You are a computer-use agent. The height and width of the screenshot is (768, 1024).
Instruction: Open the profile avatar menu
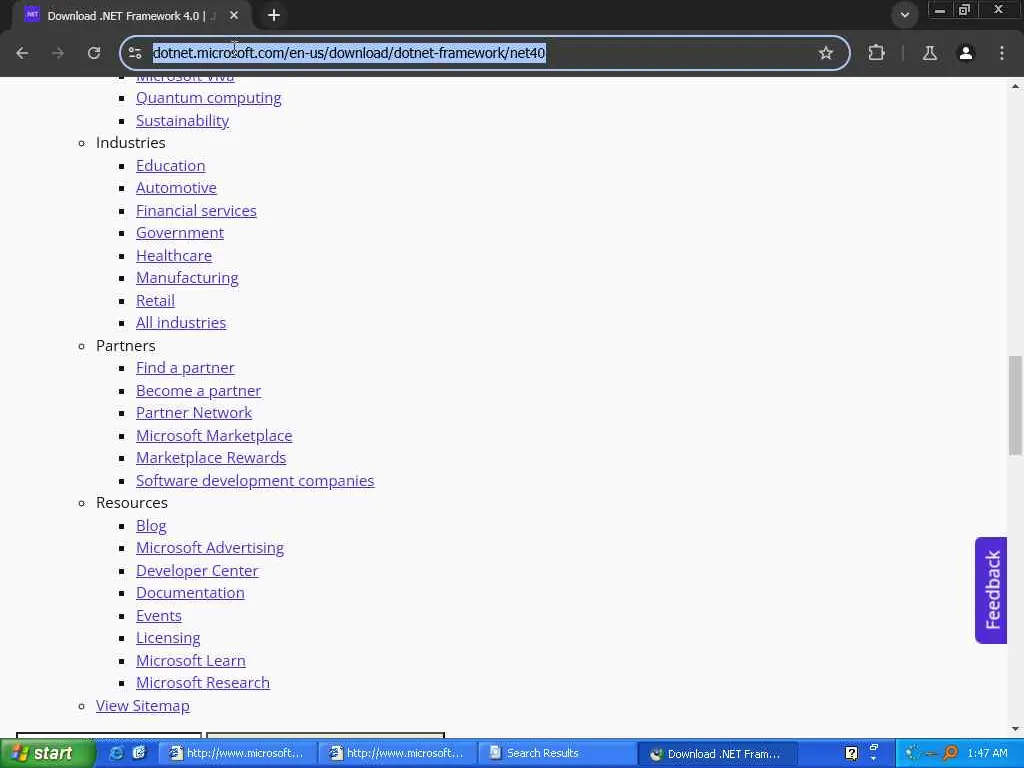[x=965, y=53]
